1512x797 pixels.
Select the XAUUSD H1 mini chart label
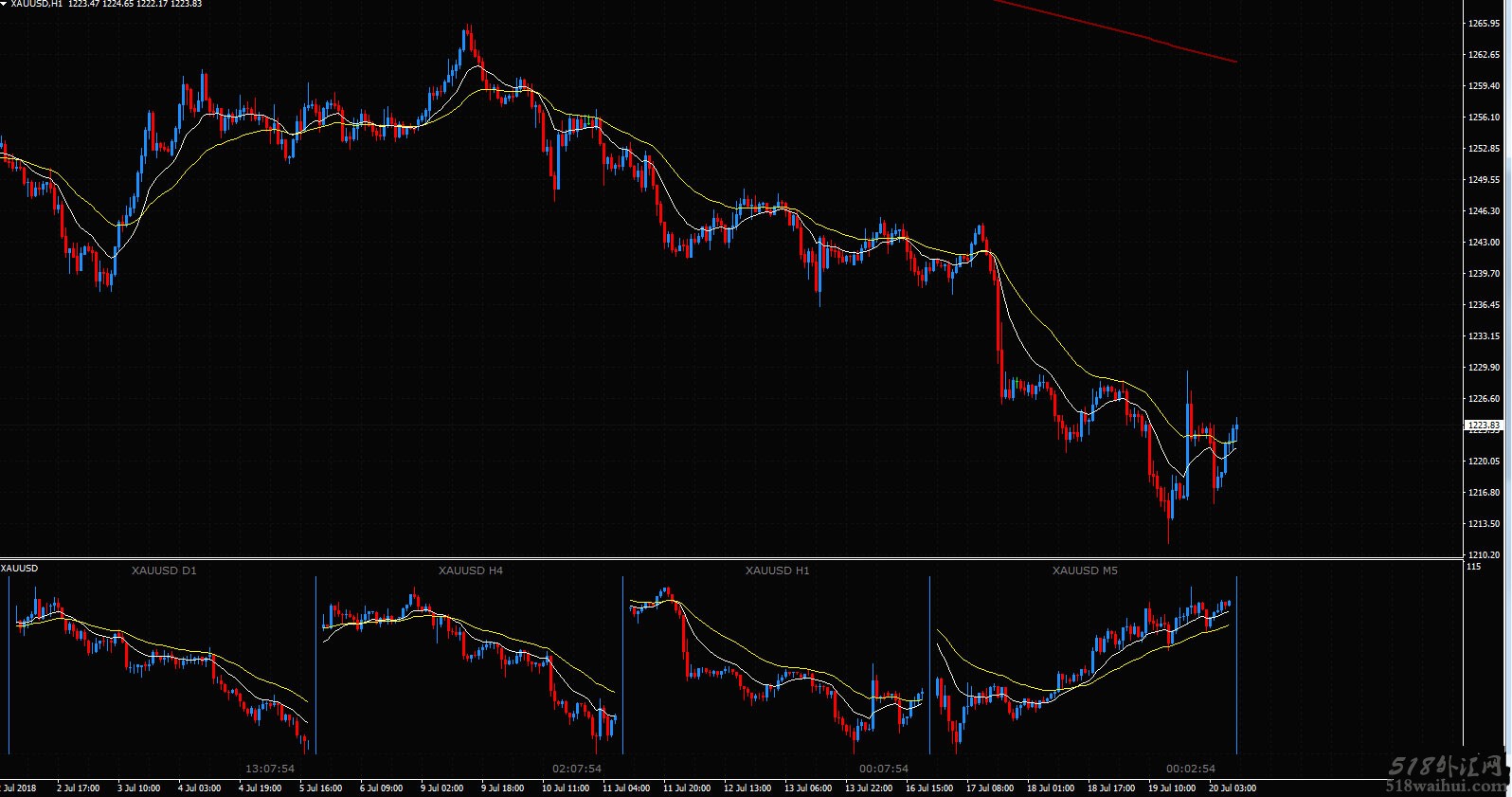click(778, 571)
